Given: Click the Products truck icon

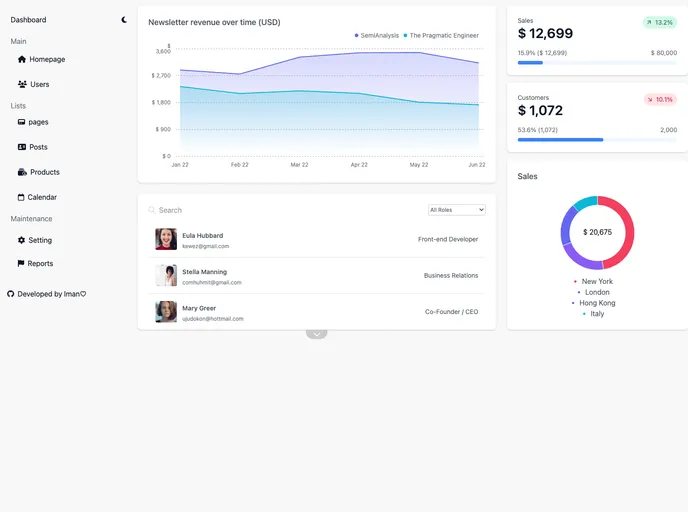Looking at the screenshot, I should pyautogui.click(x=22, y=172).
